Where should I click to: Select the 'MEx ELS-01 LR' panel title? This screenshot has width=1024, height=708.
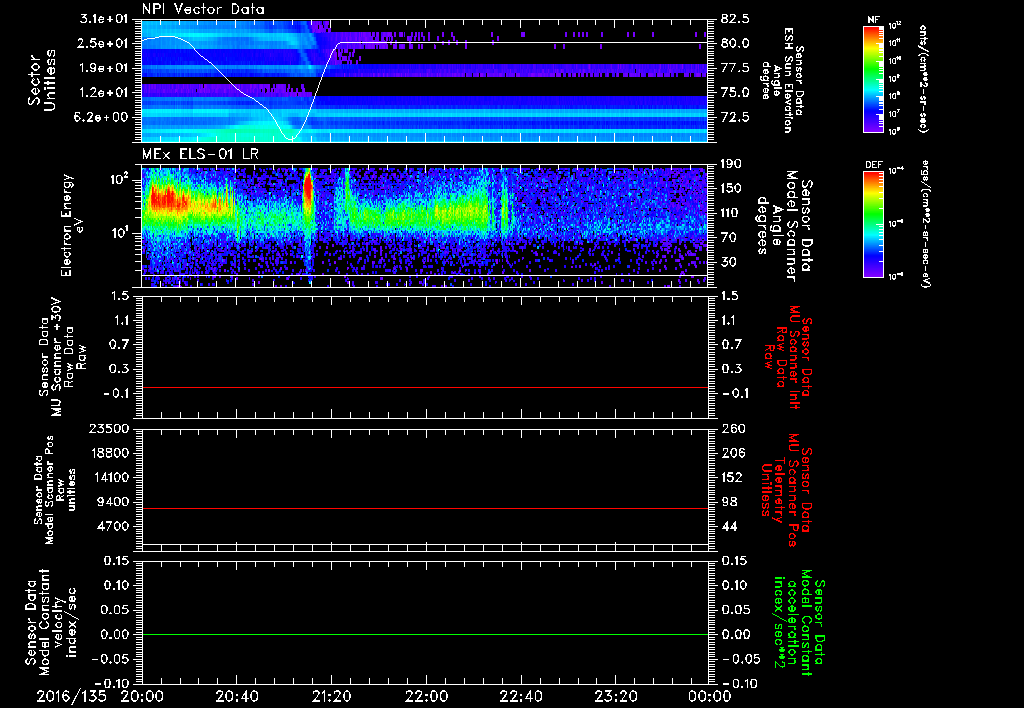(200, 154)
